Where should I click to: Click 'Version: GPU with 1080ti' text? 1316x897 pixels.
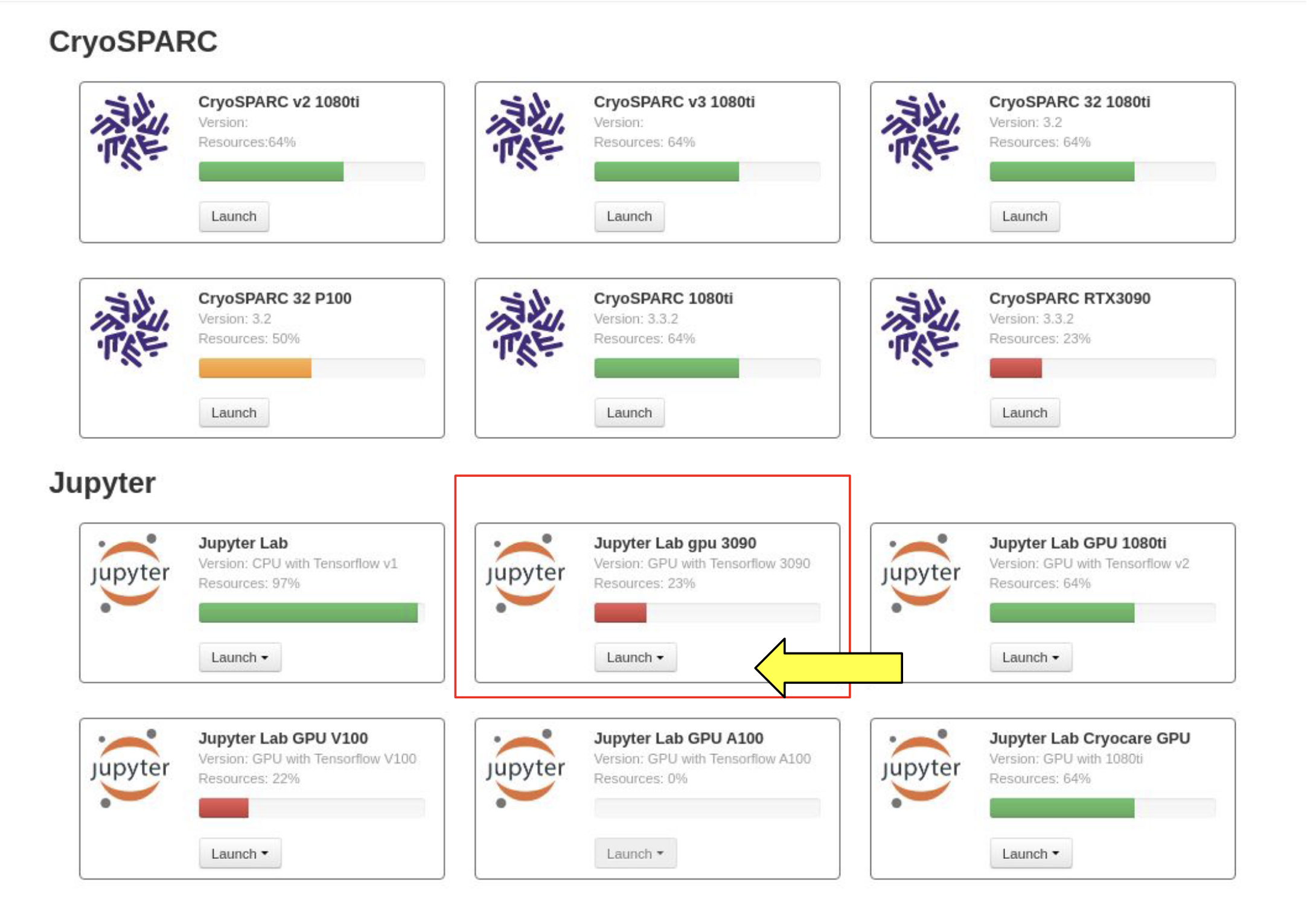coord(1066,759)
